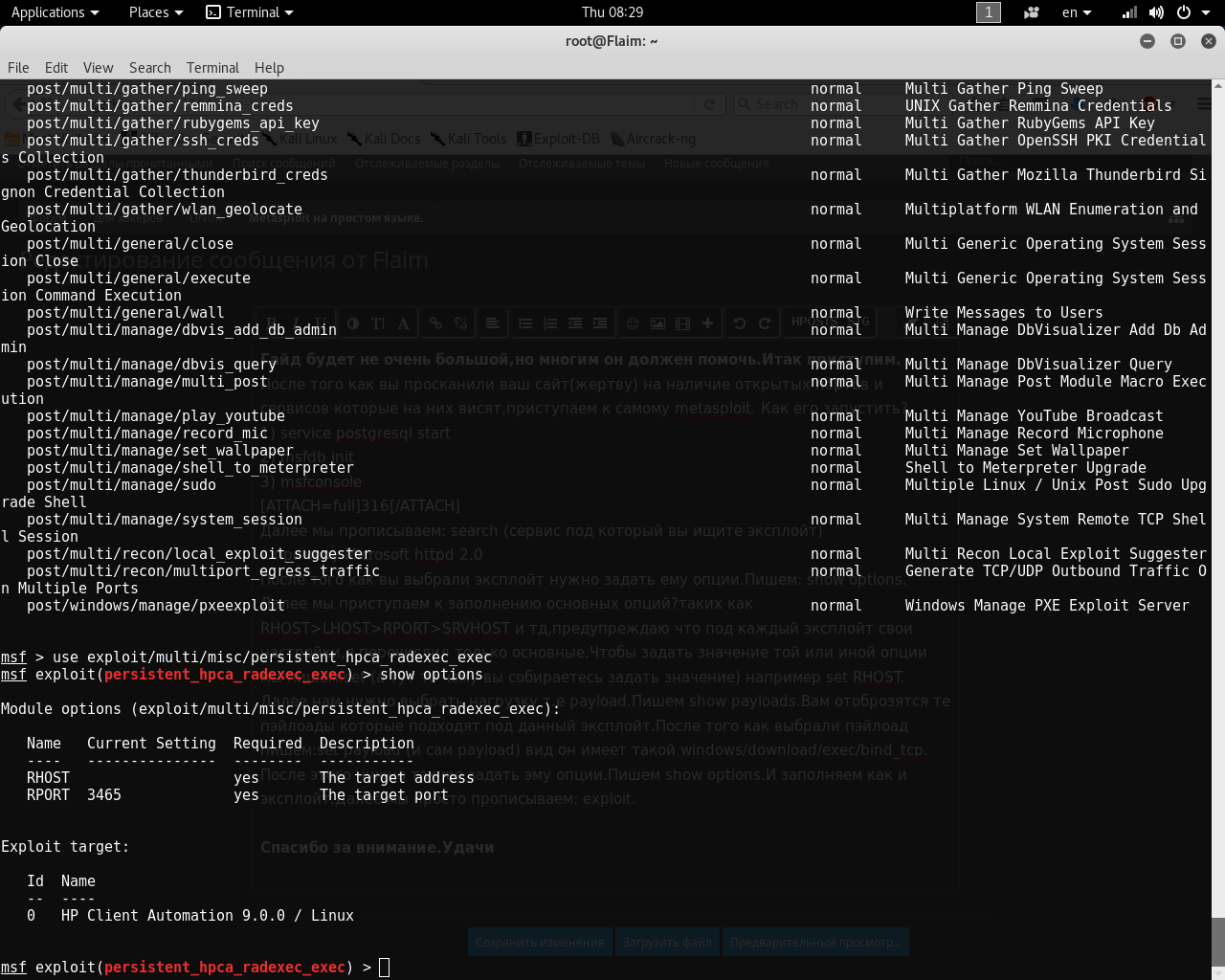Screen dimensions: 1225x980
Task: Click the network signal strength icon
Action: 1130,12
